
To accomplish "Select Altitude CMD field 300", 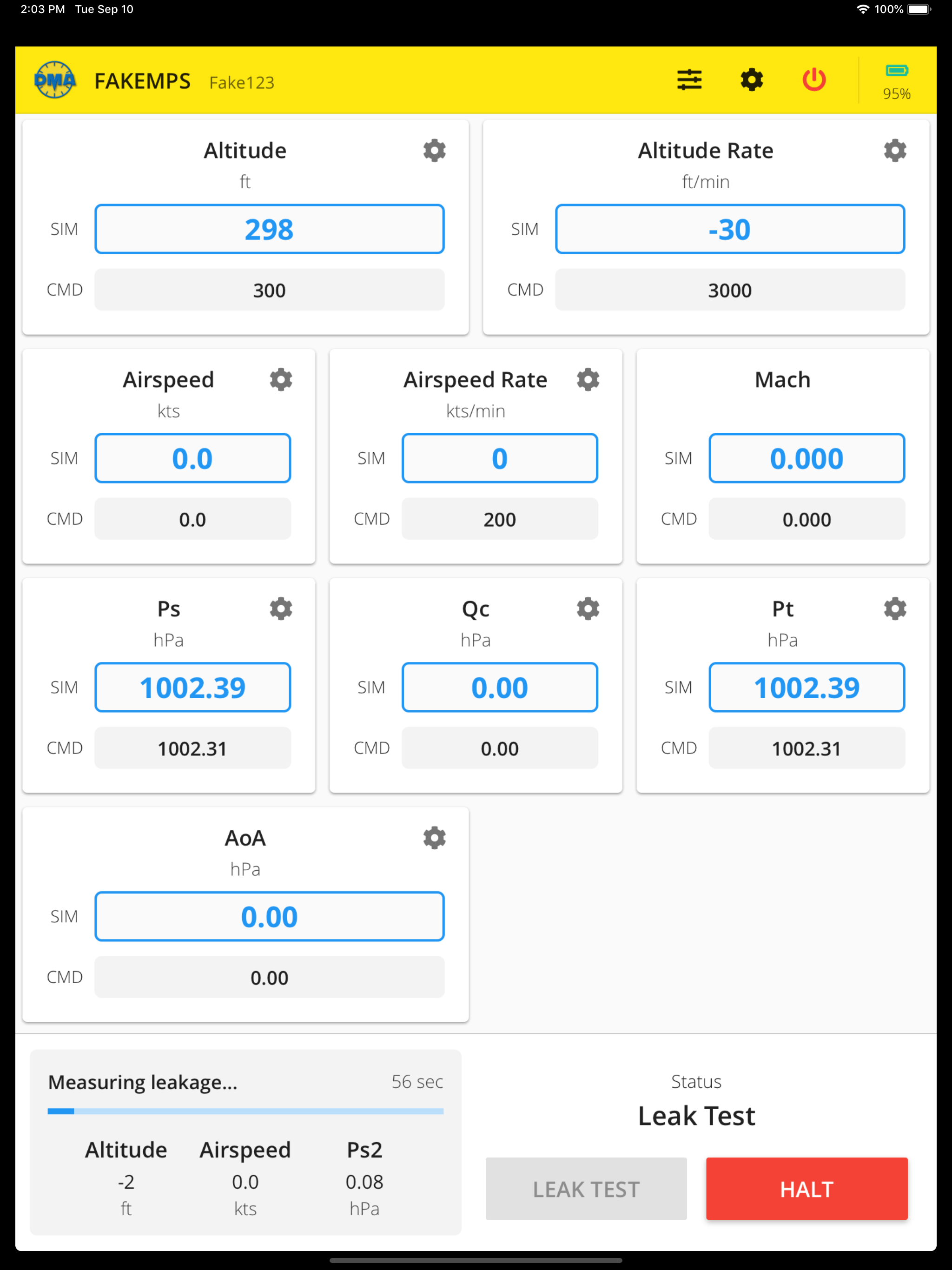I will click(x=269, y=290).
